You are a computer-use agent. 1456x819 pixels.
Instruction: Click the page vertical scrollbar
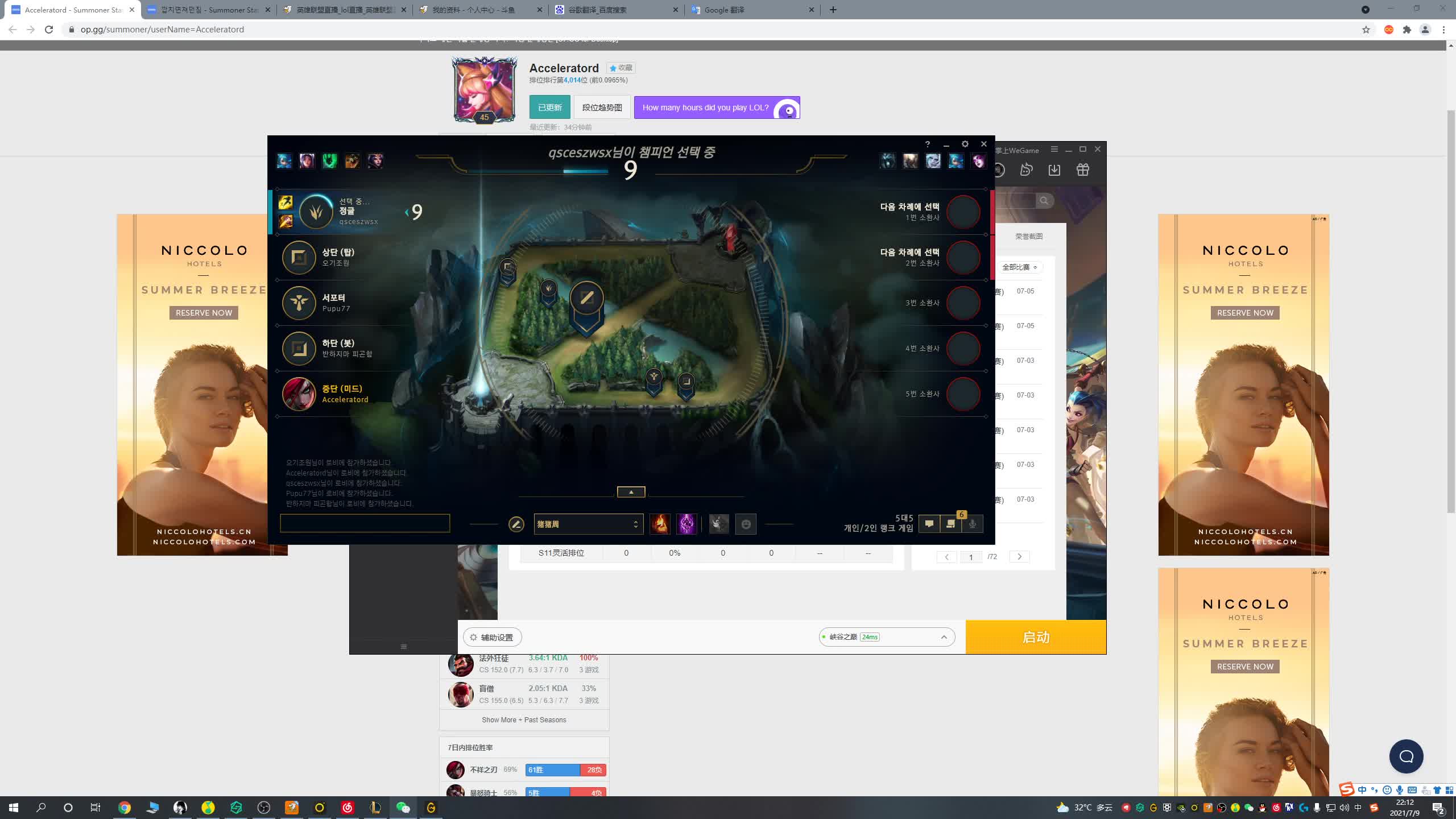coord(1451,311)
